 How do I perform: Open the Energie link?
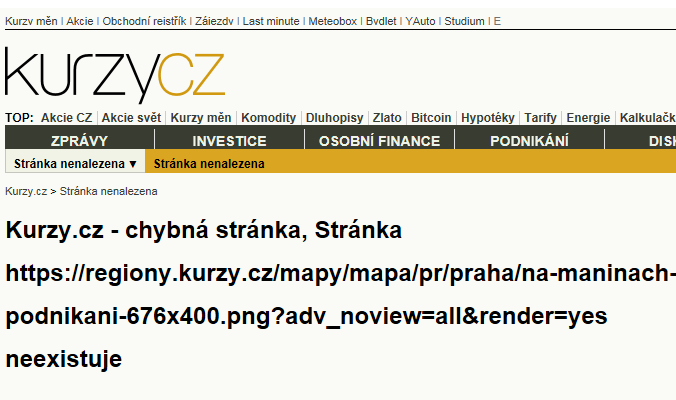click(x=588, y=118)
